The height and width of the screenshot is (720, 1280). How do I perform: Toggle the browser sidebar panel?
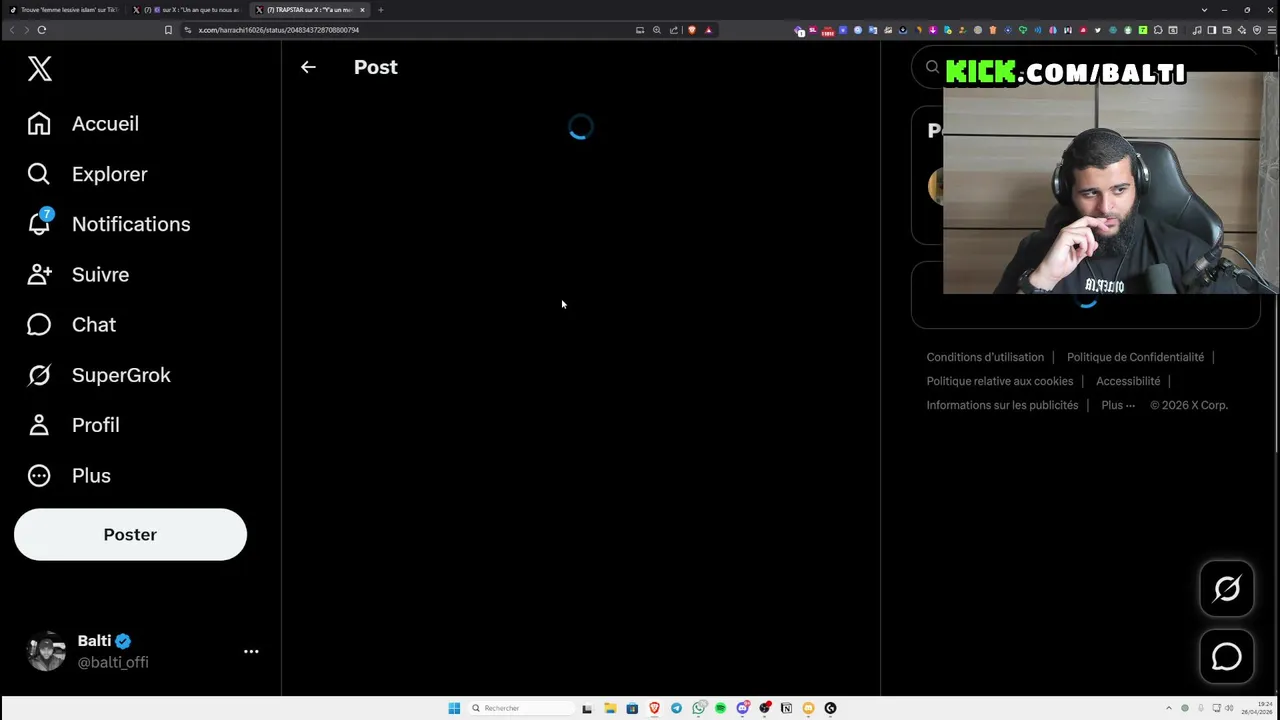1212,30
